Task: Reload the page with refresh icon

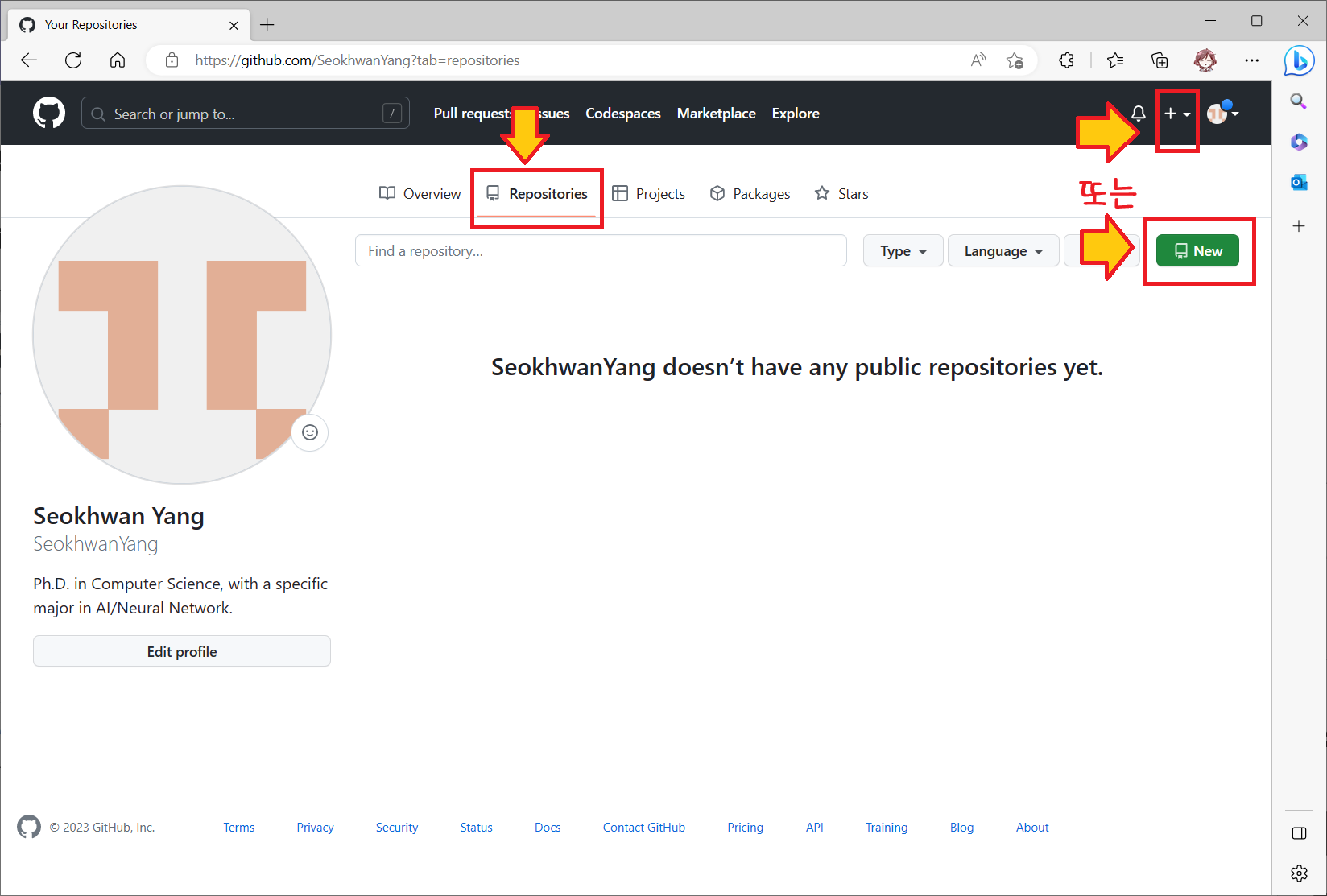Action: [x=73, y=60]
